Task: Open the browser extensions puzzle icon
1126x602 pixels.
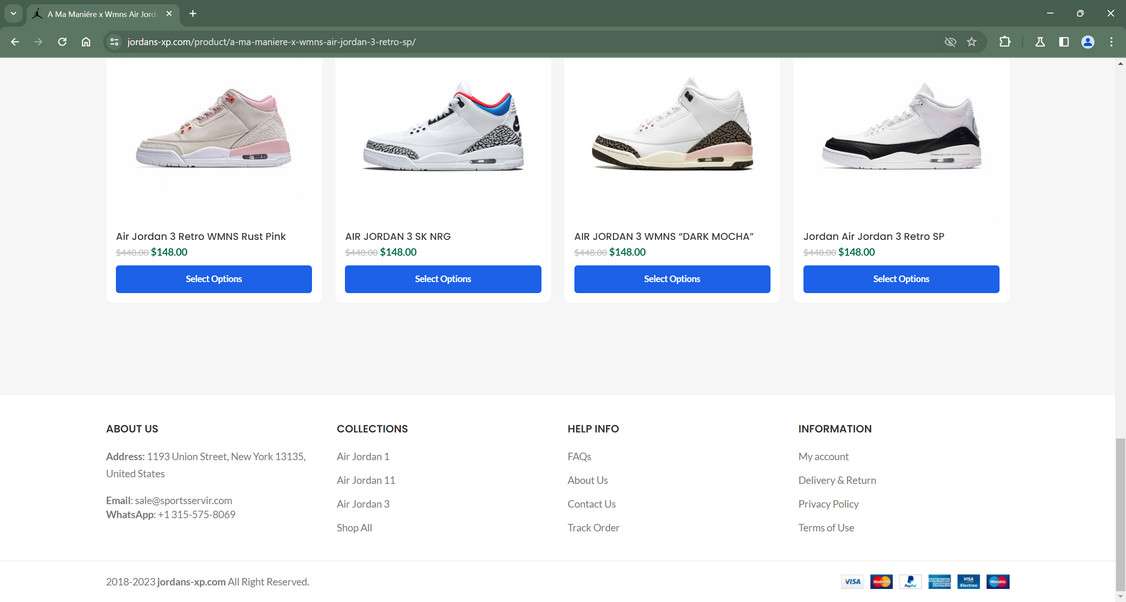Action: pyautogui.click(x=1005, y=42)
